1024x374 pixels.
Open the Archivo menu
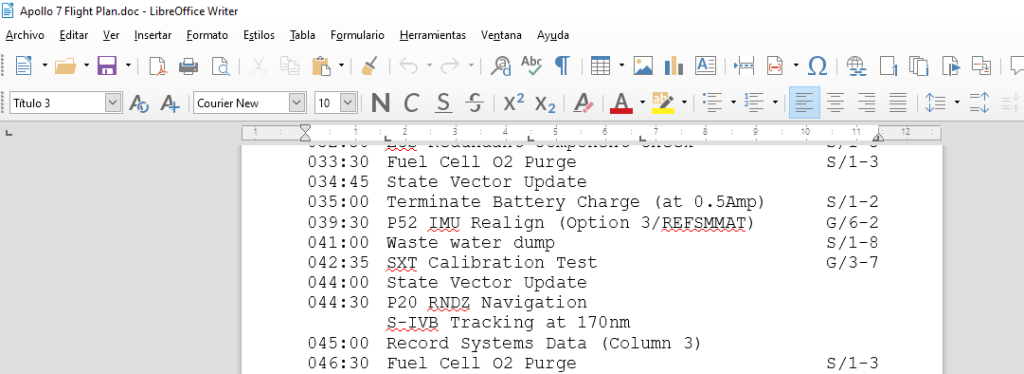tap(25, 35)
